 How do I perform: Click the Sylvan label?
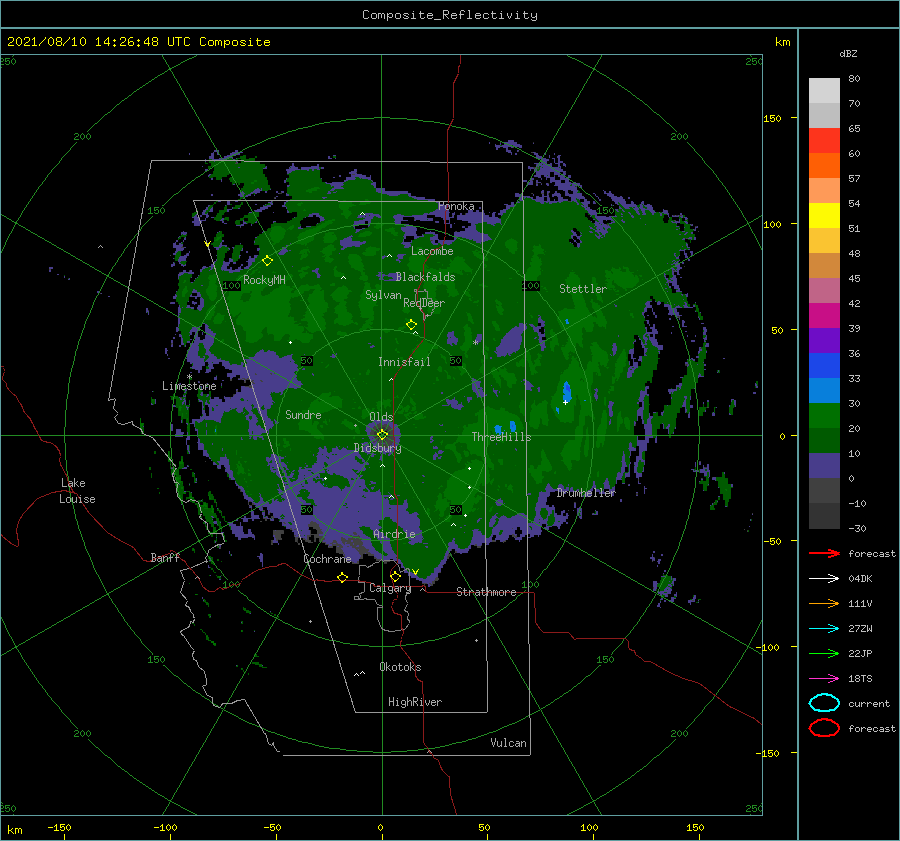[383, 295]
